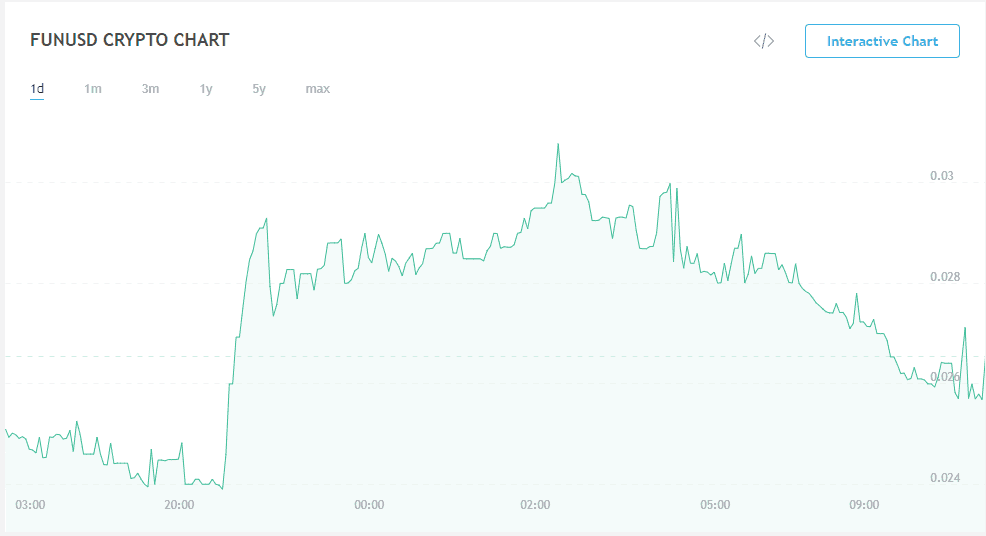
Task: Click the 03:00 time axis label
Action: point(30,505)
